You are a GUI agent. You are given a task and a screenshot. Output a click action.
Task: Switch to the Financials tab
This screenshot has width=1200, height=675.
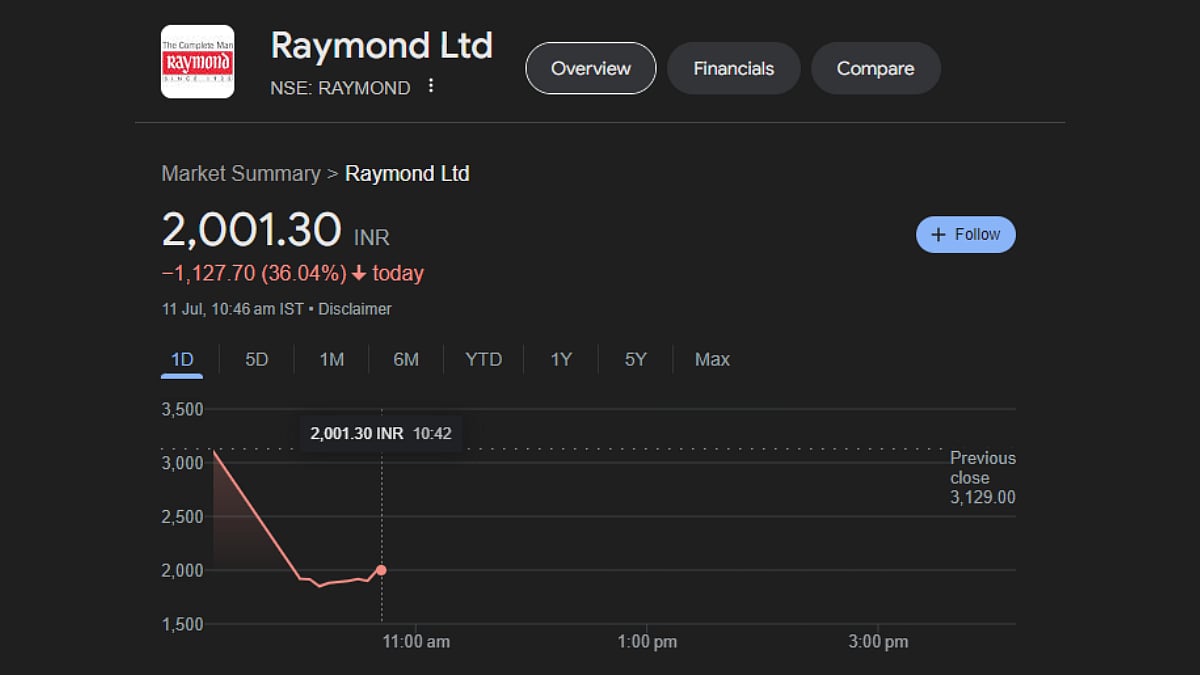(733, 68)
